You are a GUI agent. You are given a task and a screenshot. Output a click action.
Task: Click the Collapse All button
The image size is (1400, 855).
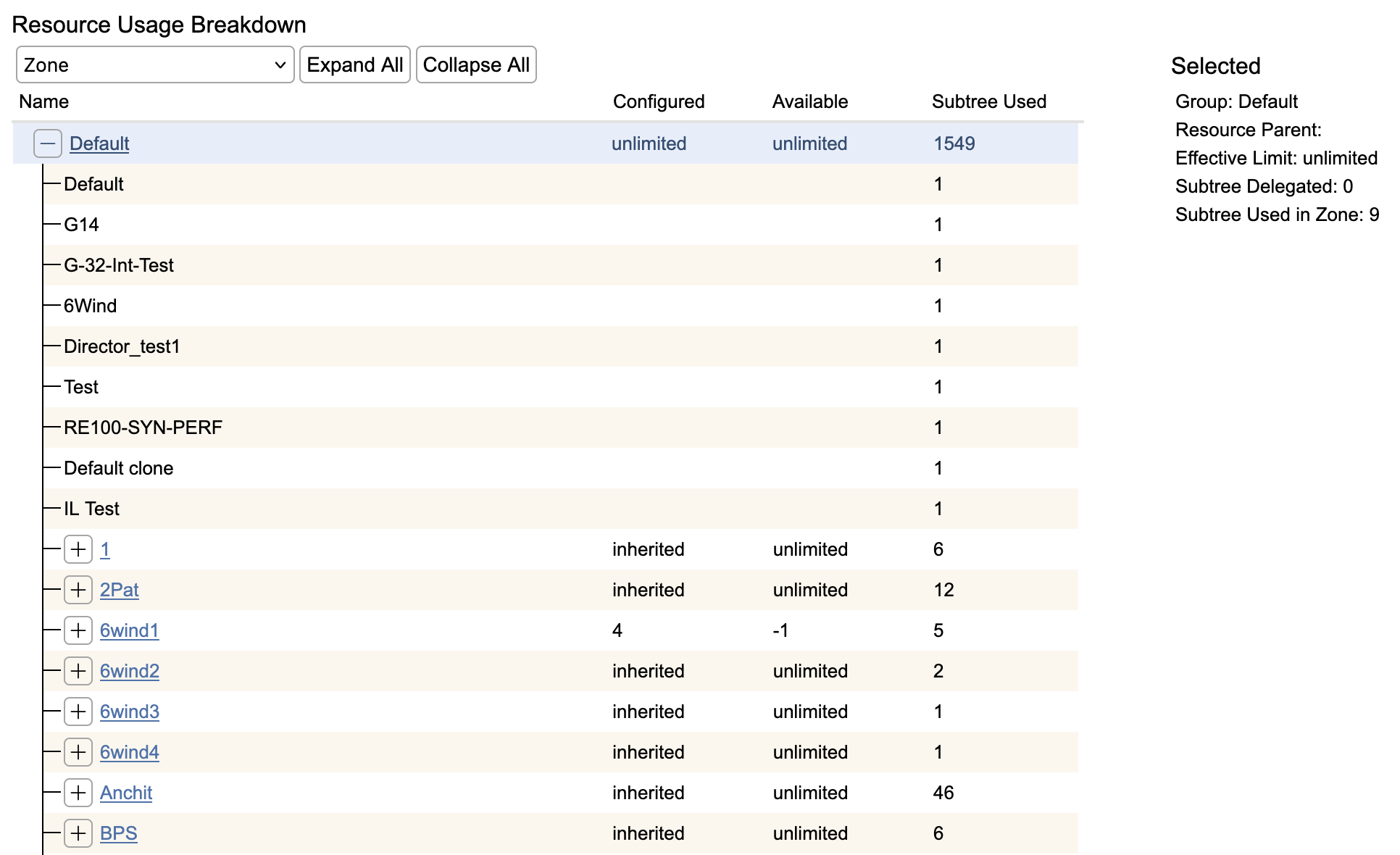coord(476,65)
